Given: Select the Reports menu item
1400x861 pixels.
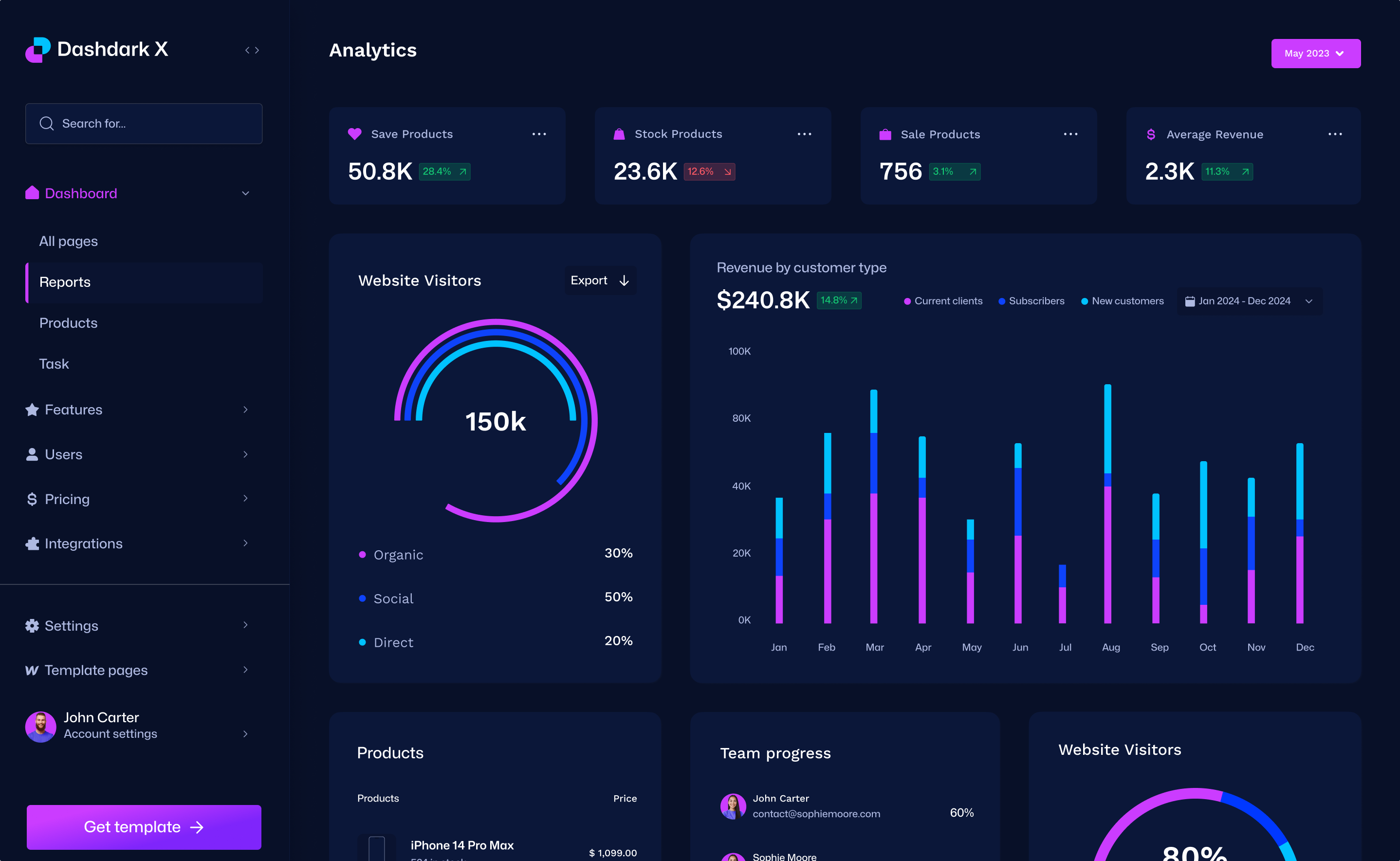Looking at the screenshot, I should pyautogui.click(x=64, y=281).
